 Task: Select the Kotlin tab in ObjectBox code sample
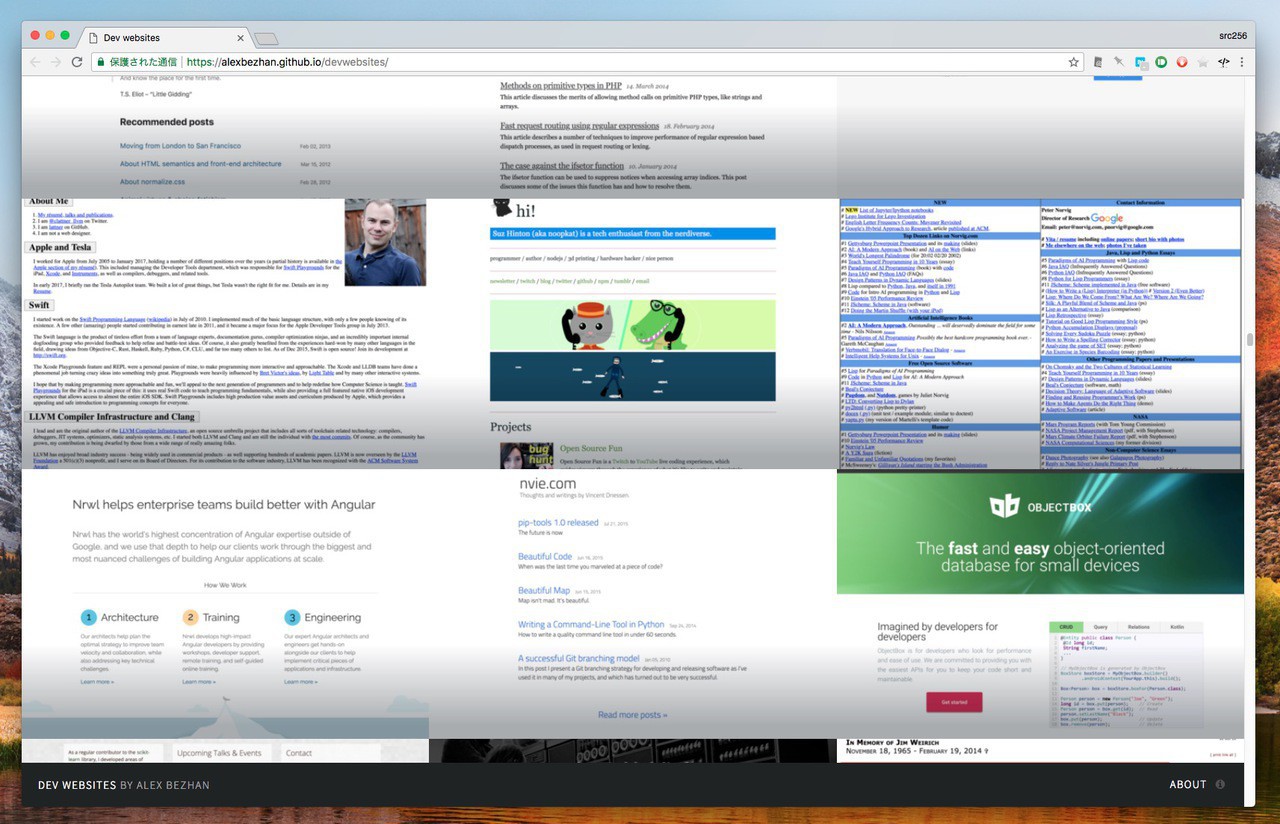[1177, 627]
